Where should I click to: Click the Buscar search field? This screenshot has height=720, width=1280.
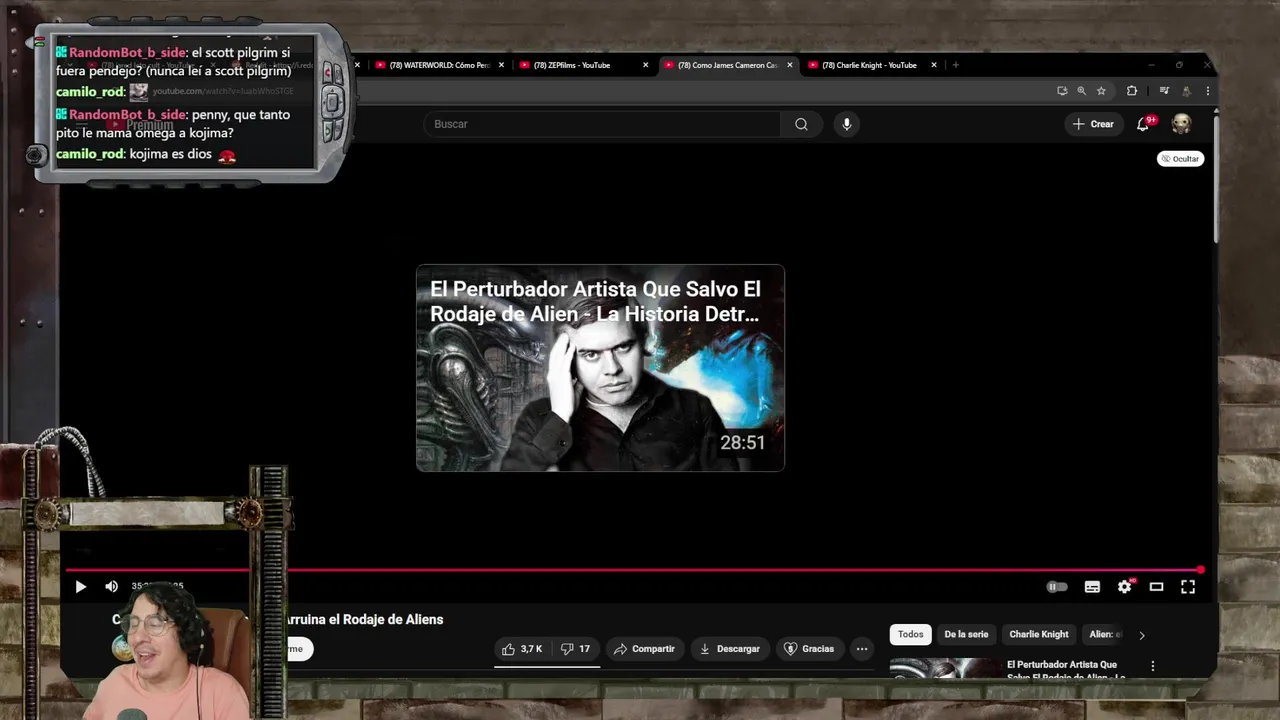602,124
